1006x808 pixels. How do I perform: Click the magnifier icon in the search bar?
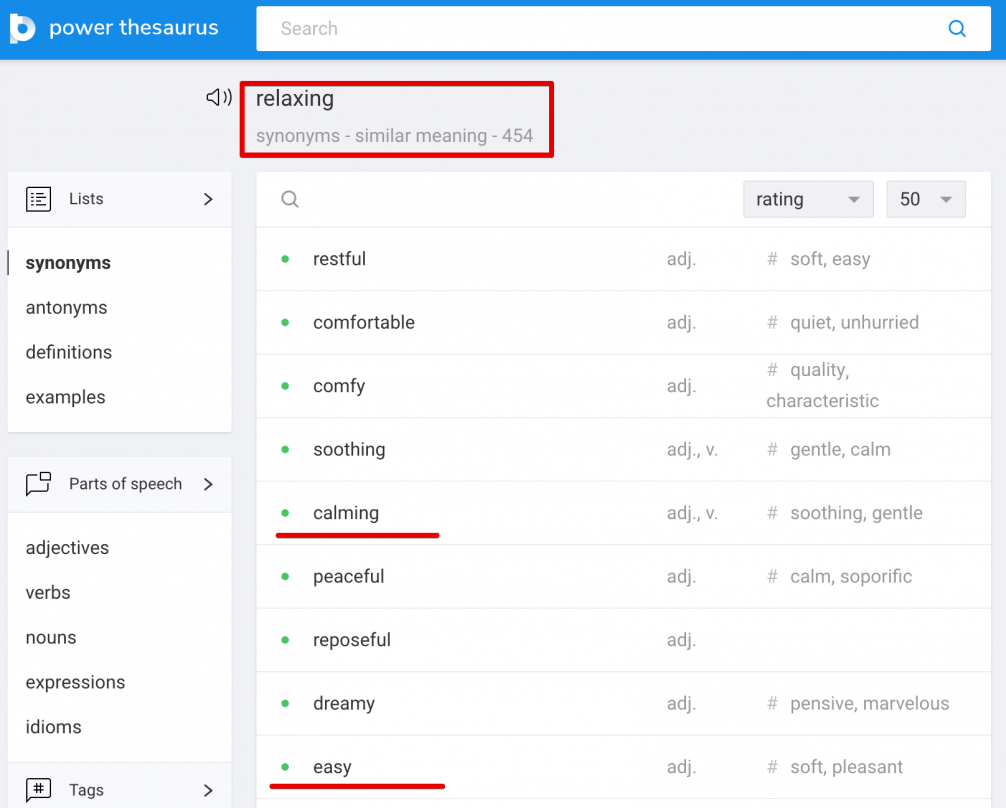[x=957, y=28]
